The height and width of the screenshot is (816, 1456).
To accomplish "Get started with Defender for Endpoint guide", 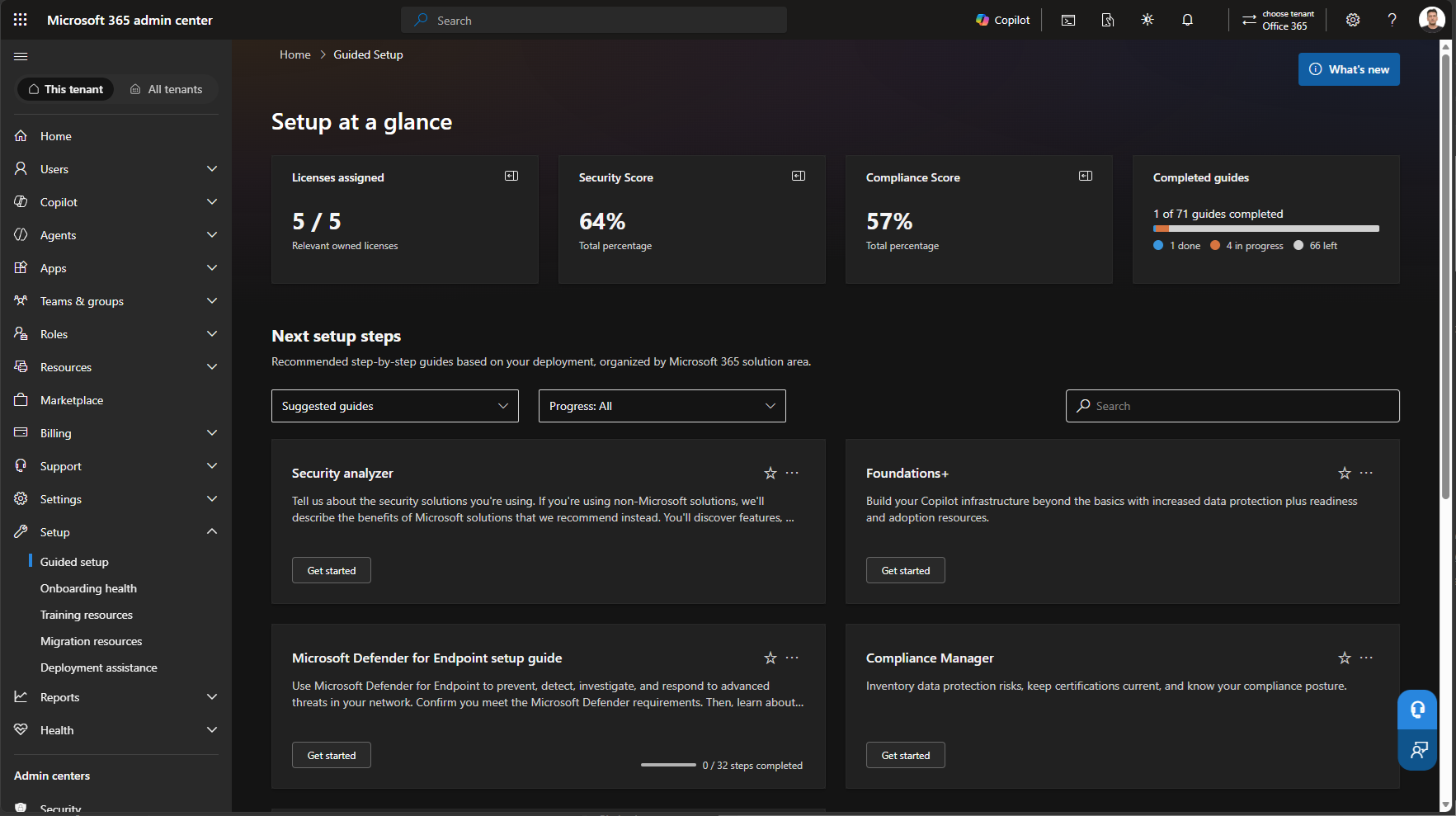I will click(332, 755).
